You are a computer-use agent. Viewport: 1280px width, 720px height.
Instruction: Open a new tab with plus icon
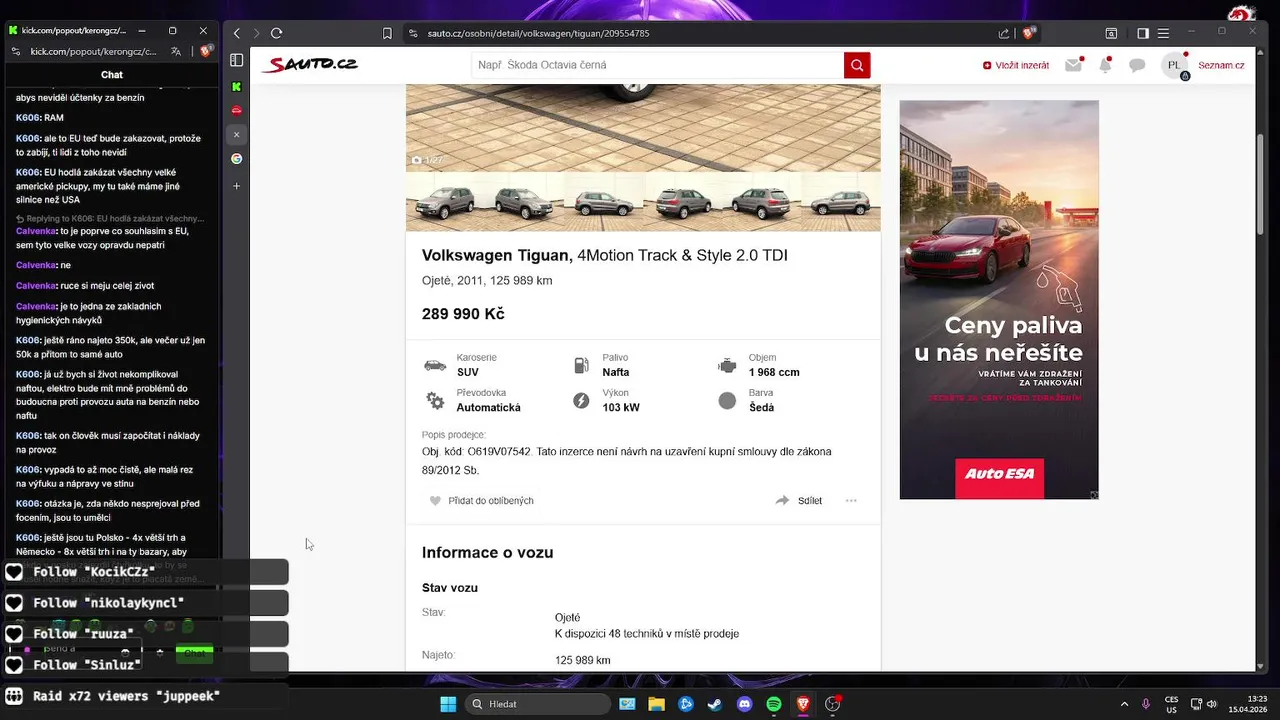[x=237, y=186]
